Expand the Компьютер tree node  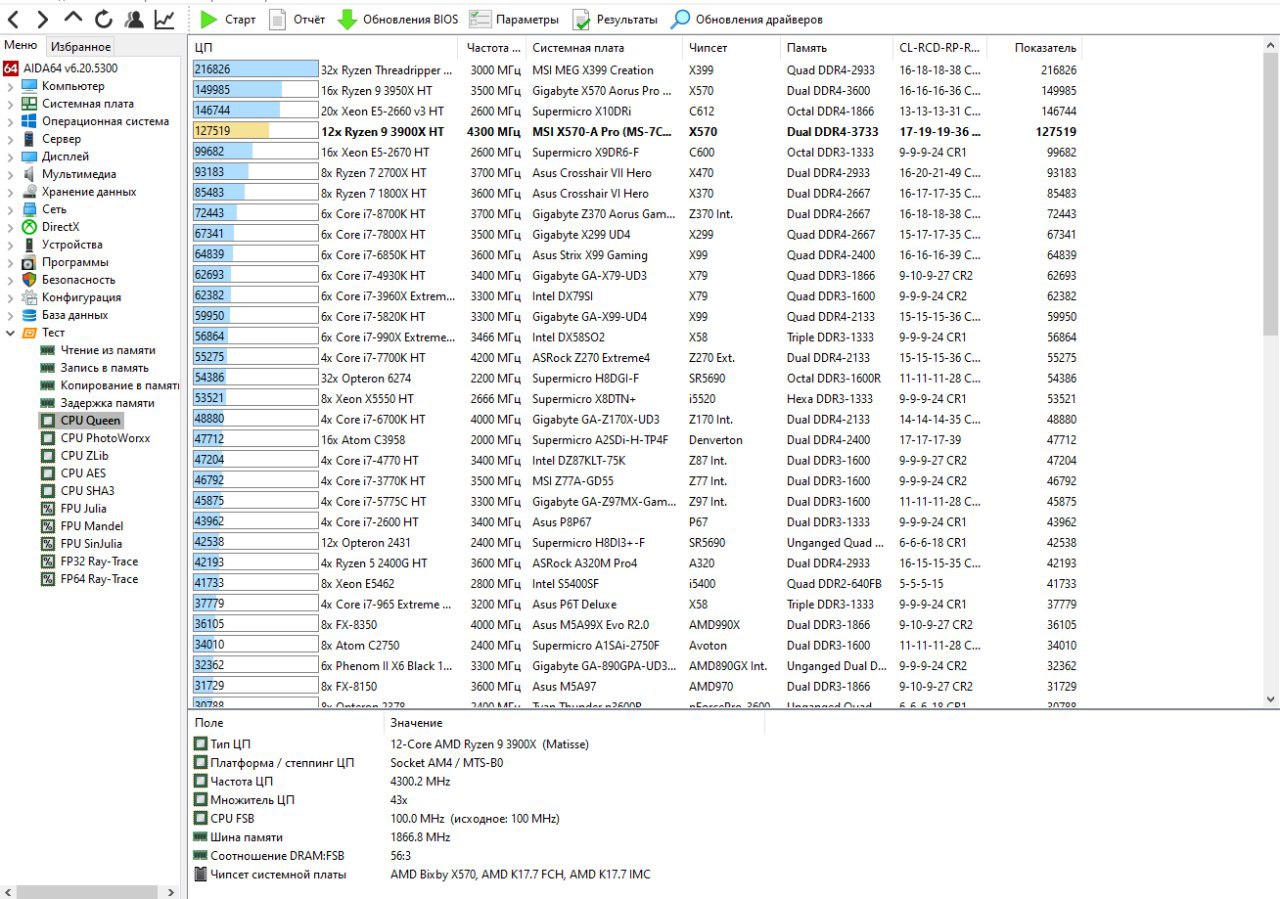[x=10, y=86]
